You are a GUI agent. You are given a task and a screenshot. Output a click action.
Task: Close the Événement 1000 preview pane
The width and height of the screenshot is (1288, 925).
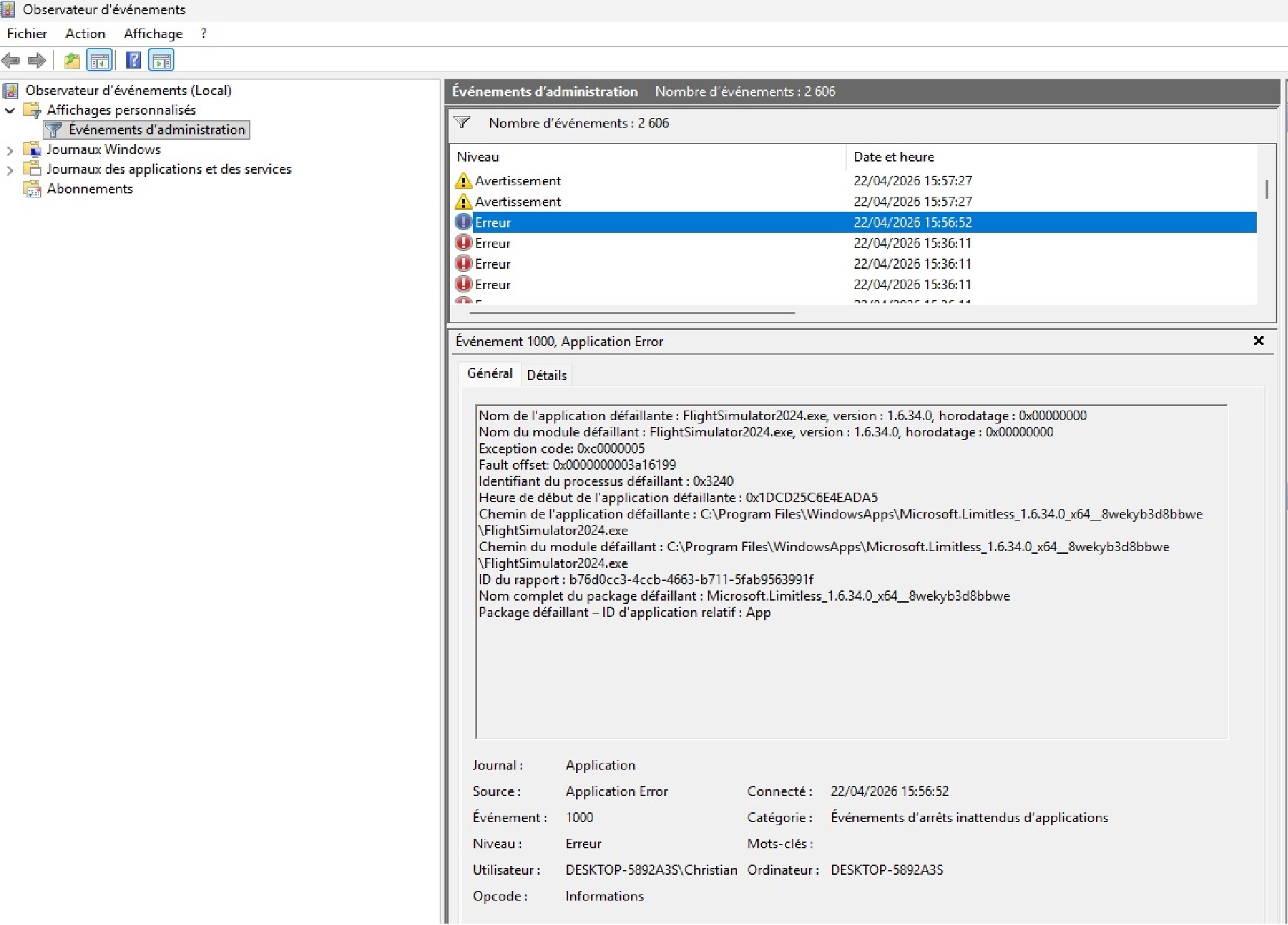1258,341
